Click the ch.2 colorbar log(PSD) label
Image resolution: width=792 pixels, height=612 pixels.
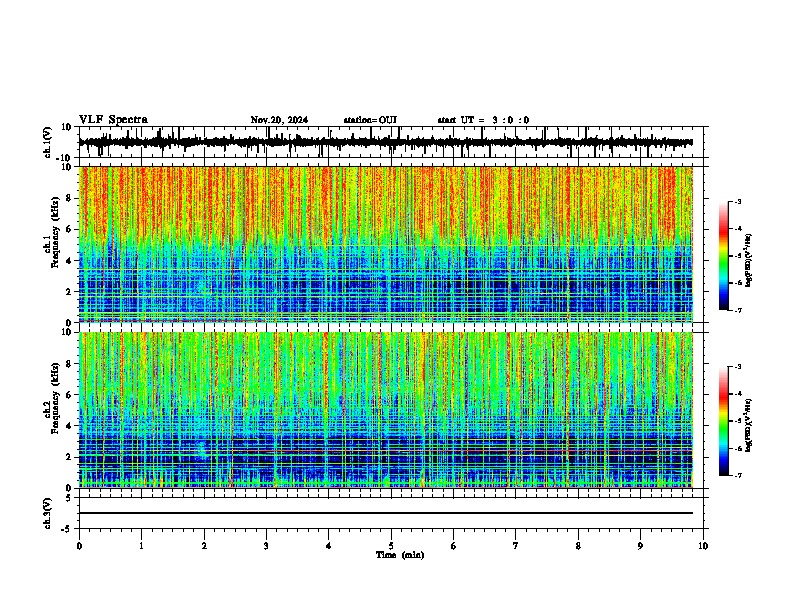(x=749, y=425)
